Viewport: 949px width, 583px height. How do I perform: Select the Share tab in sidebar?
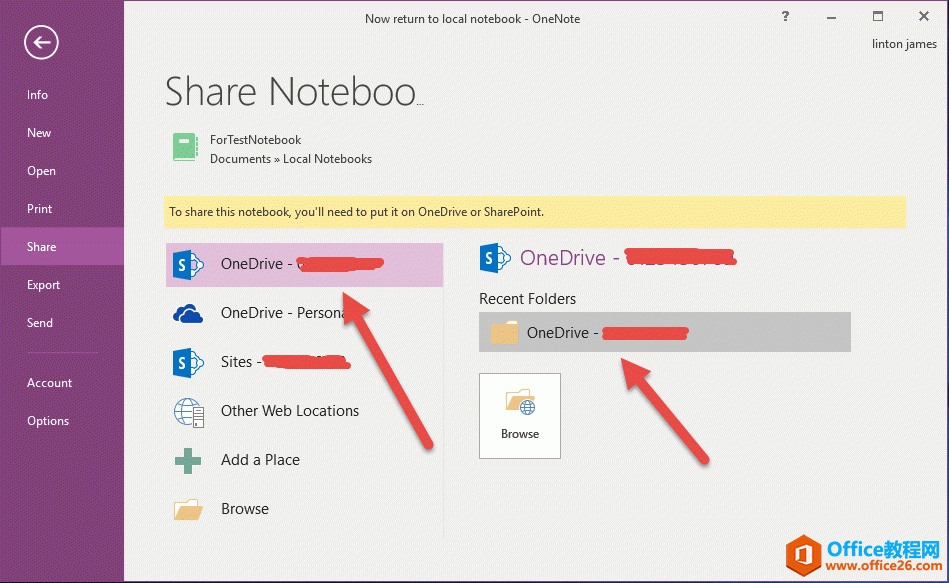[x=62, y=246]
